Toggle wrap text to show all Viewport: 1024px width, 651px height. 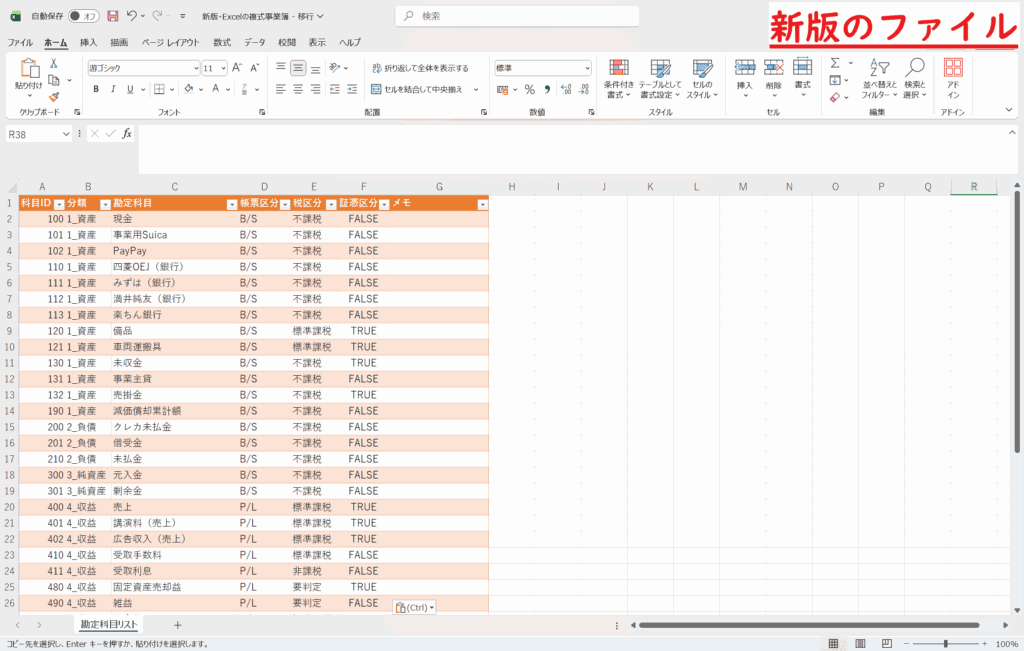[420, 68]
